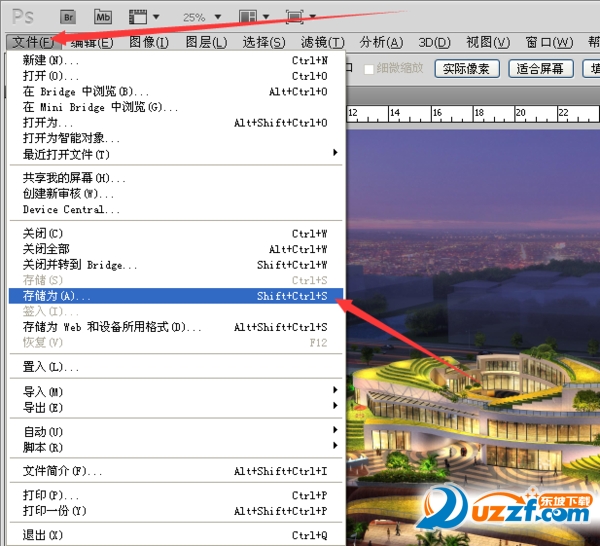
Task: Choose 创建新审核(W)... item
Action: (x=176, y=194)
